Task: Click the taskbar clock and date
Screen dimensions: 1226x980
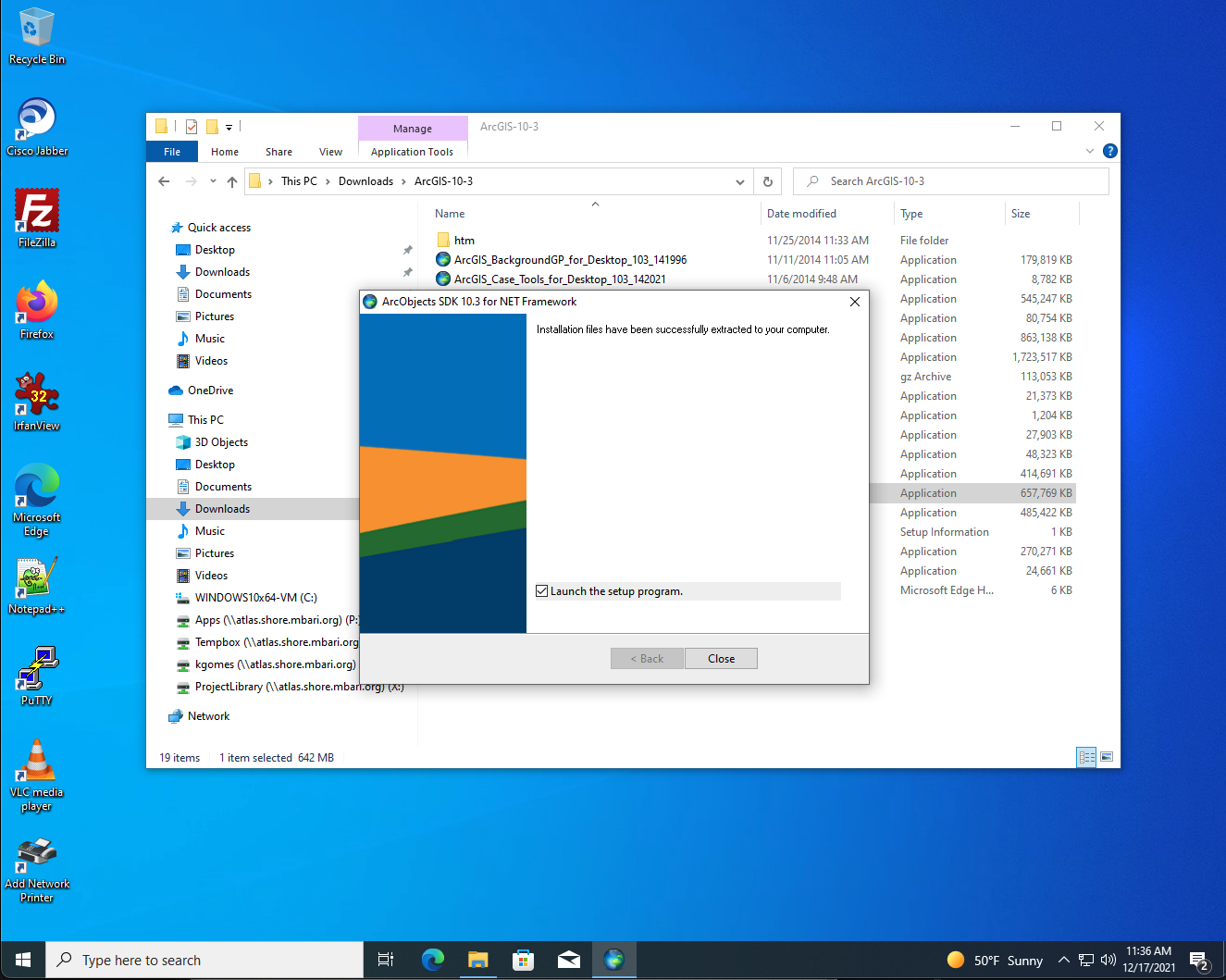Action: [1149, 960]
